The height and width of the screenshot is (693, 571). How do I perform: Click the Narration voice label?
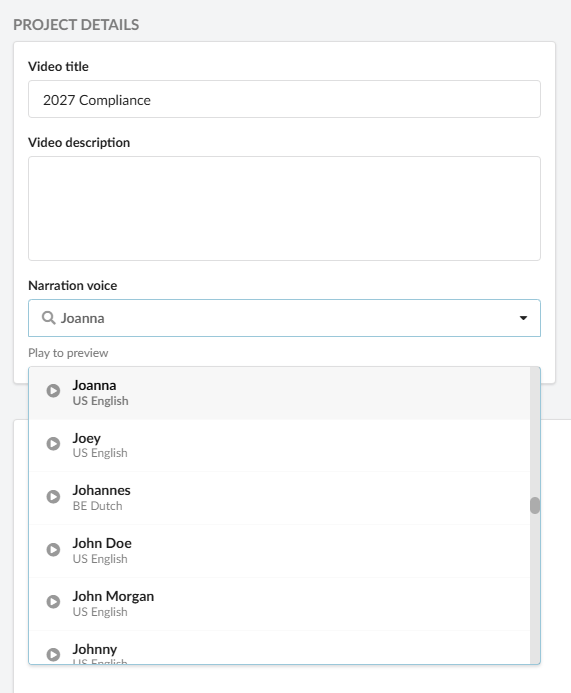(72, 286)
